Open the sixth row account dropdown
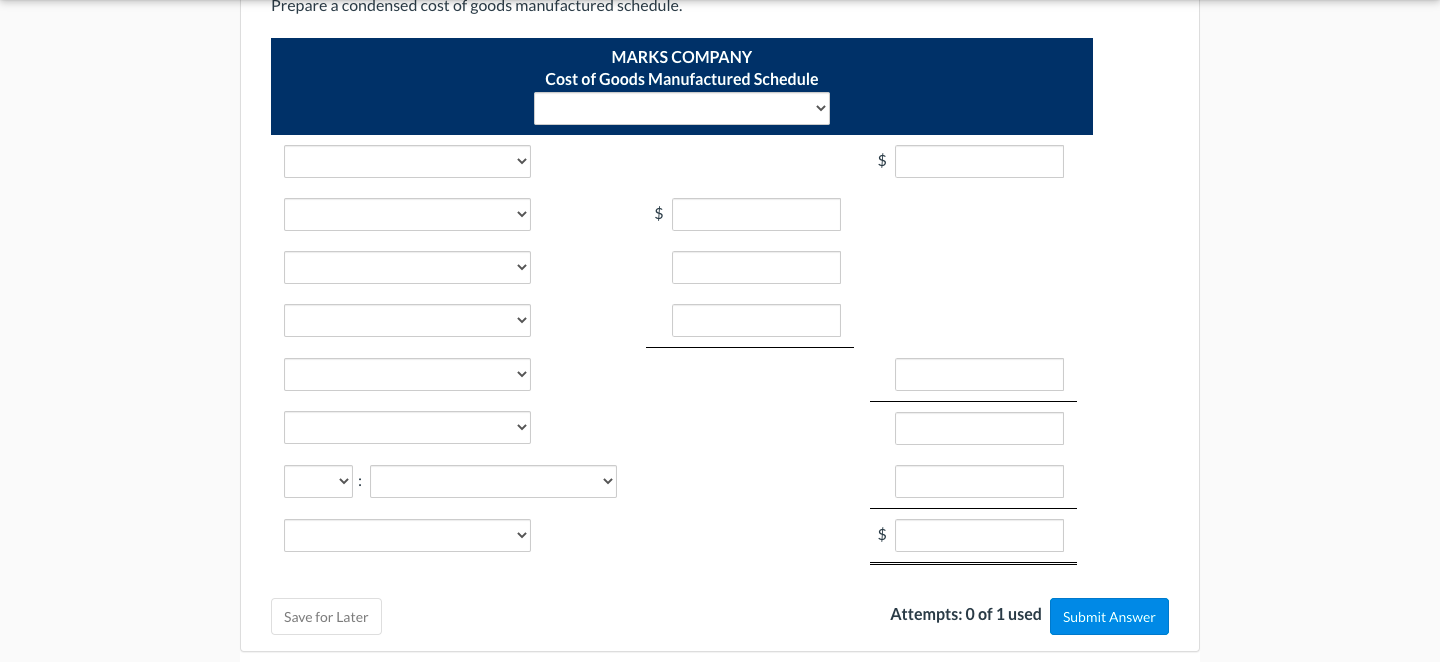Viewport: 1440px width, 662px height. click(x=406, y=427)
